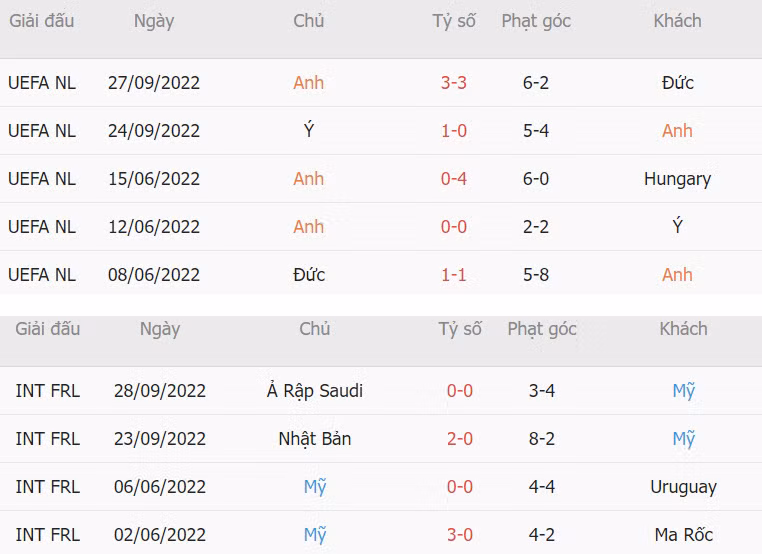Select Ngày column header in UEFA NL table
Viewport: 762px width, 554px height.
[154, 21]
